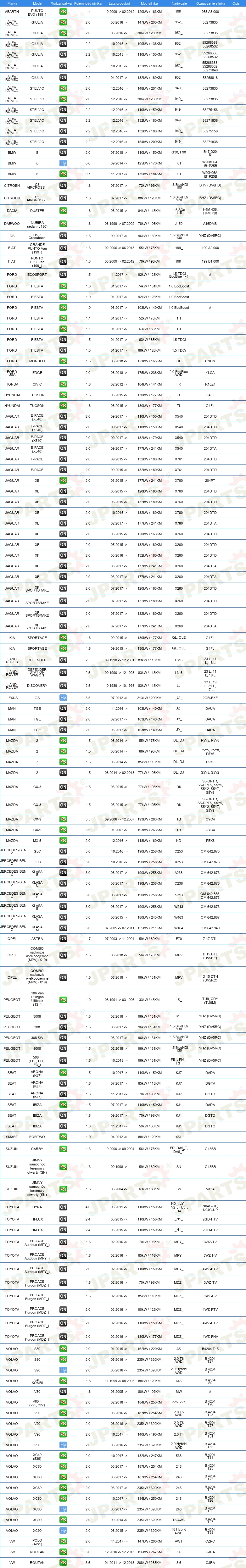Screen dimensions: 246x1568
Task: Click the ON icon in the LAND ROVER DISCOVERY row
Action: [63, 685]
